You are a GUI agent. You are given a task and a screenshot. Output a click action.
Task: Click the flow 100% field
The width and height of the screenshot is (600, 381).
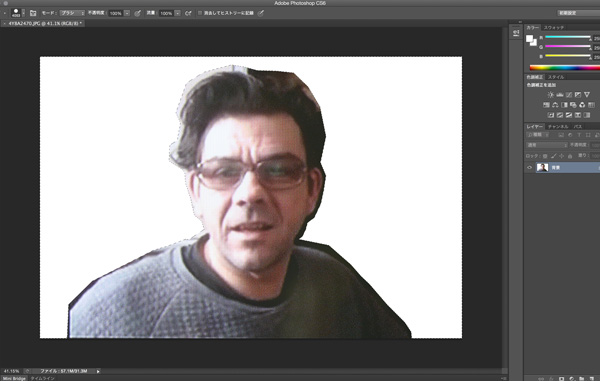click(166, 13)
